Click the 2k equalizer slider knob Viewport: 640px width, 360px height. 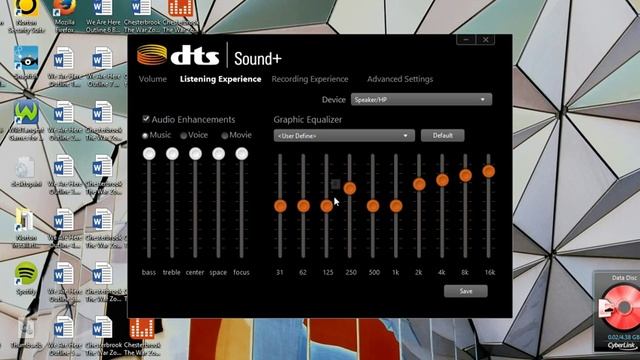419,184
